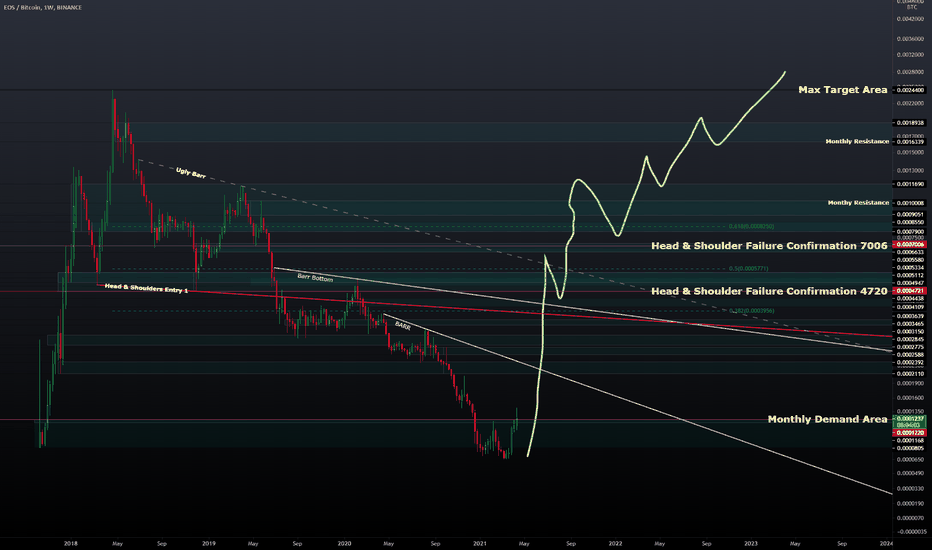Click the EOS / Bitcoin symbol title
Screen dimensions: 932x550
pos(43,7)
